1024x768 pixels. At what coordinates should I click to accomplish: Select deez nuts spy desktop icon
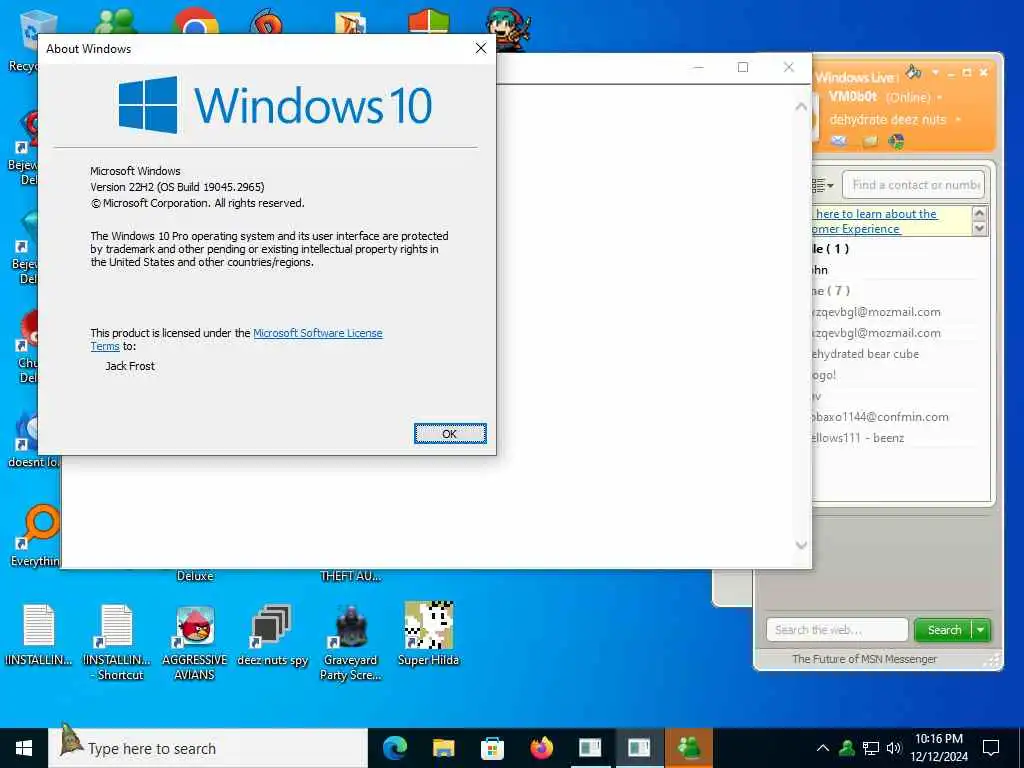[272, 635]
